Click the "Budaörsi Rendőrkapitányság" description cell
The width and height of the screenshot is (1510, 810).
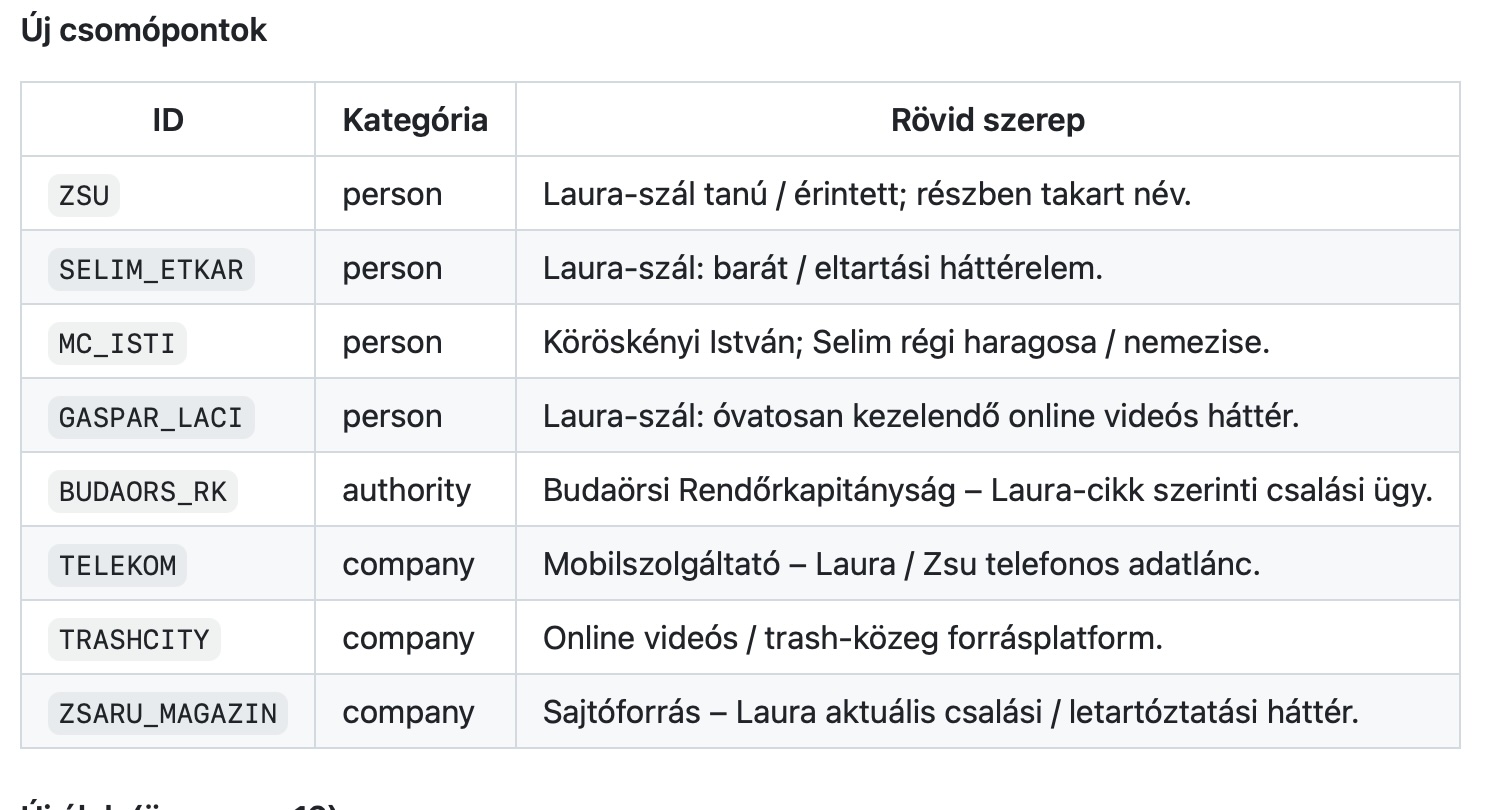point(987,490)
